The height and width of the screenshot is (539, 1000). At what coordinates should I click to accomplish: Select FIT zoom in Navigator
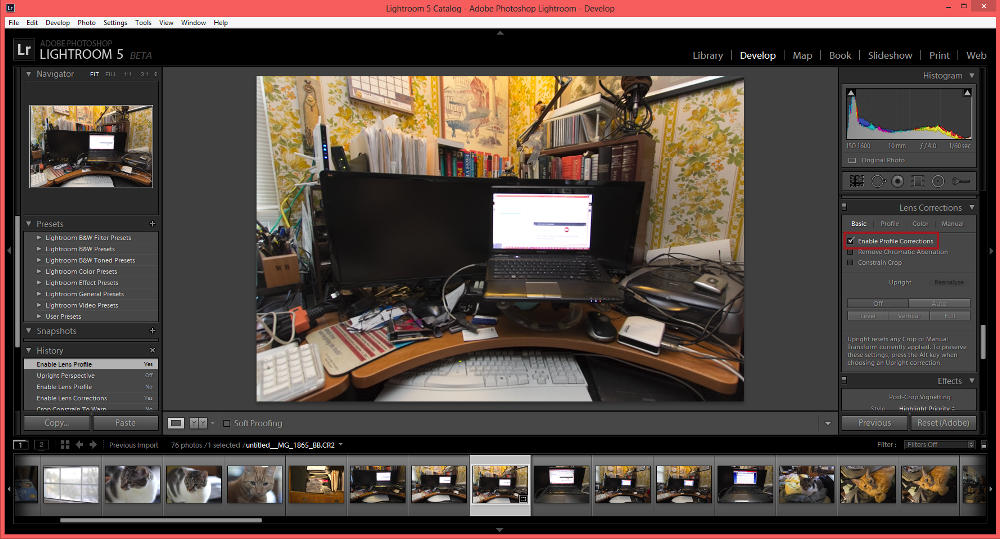94,74
